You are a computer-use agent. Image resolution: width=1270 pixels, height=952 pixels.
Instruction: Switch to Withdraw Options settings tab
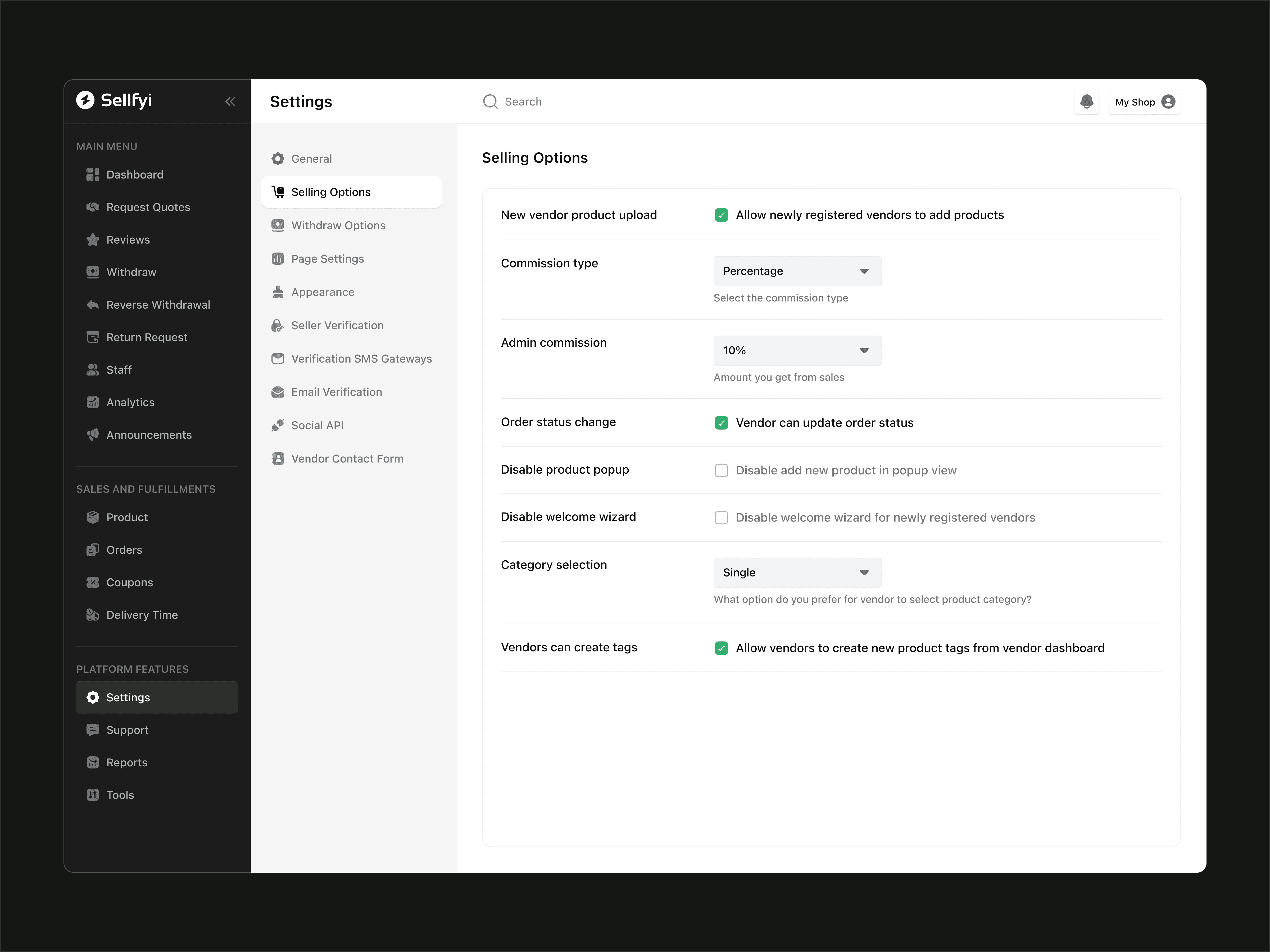[x=338, y=226]
